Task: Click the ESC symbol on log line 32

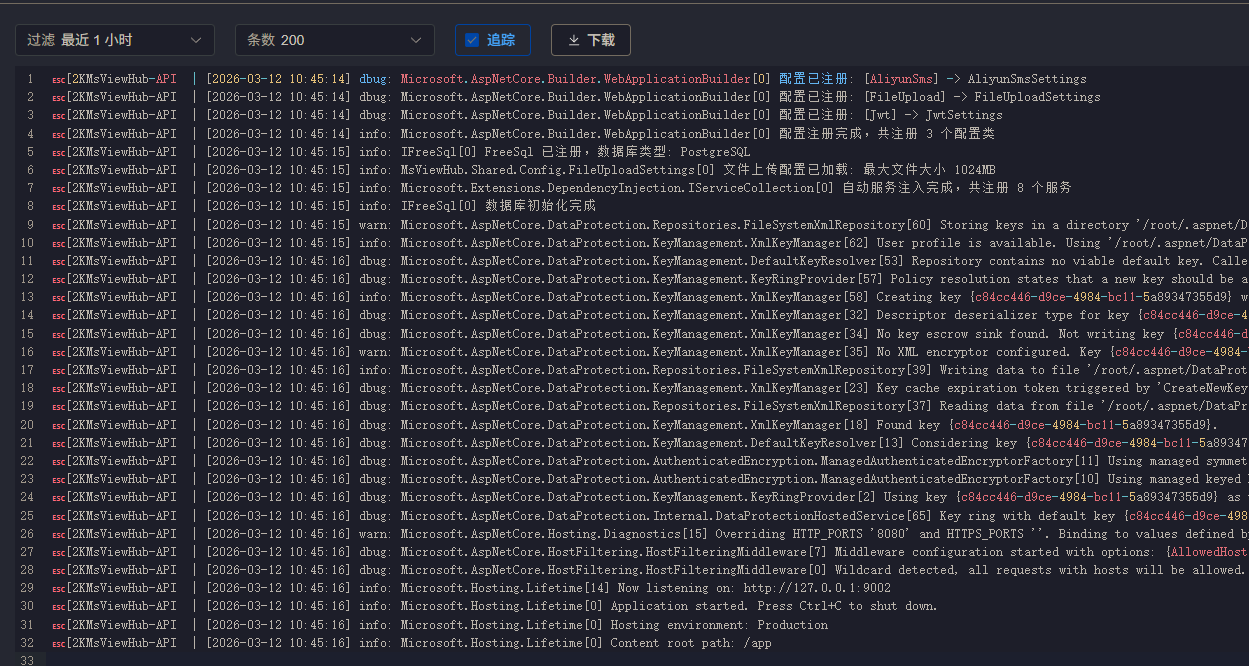Action: pyautogui.click(x=59, y=644)
